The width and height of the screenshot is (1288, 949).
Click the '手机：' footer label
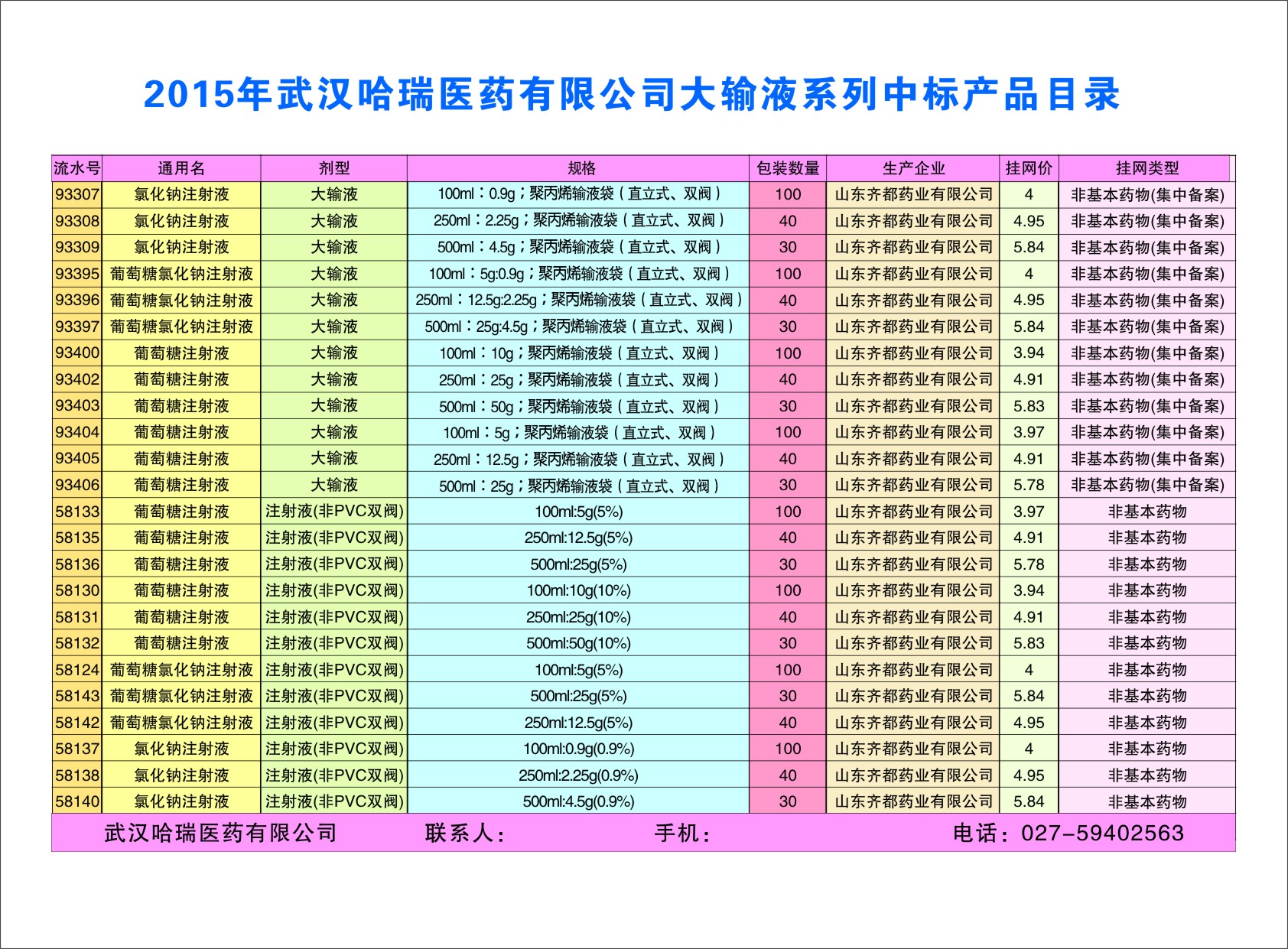(683, 833)
